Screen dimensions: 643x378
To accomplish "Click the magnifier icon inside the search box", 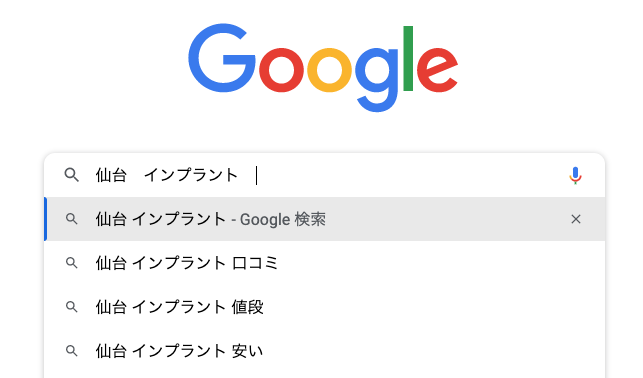I will [72, 175].
